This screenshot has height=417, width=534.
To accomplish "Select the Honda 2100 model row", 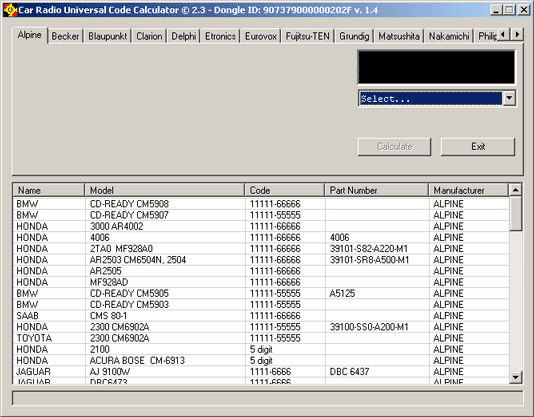I will (x=261, y=350).
